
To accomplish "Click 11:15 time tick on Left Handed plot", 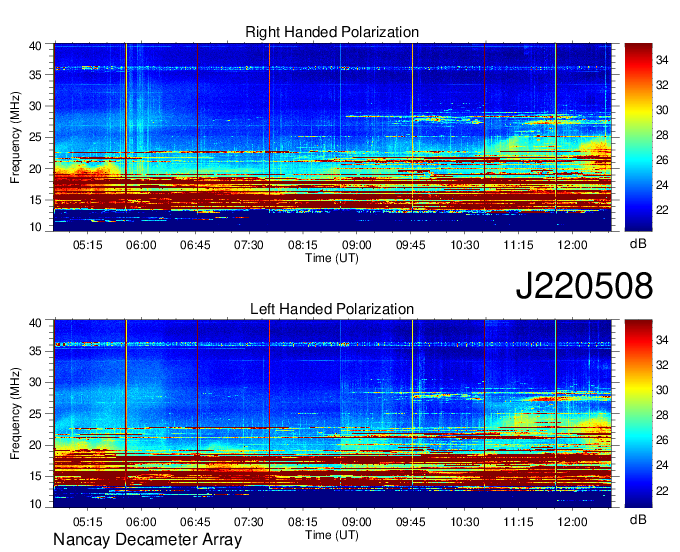I will pos(518,522).
